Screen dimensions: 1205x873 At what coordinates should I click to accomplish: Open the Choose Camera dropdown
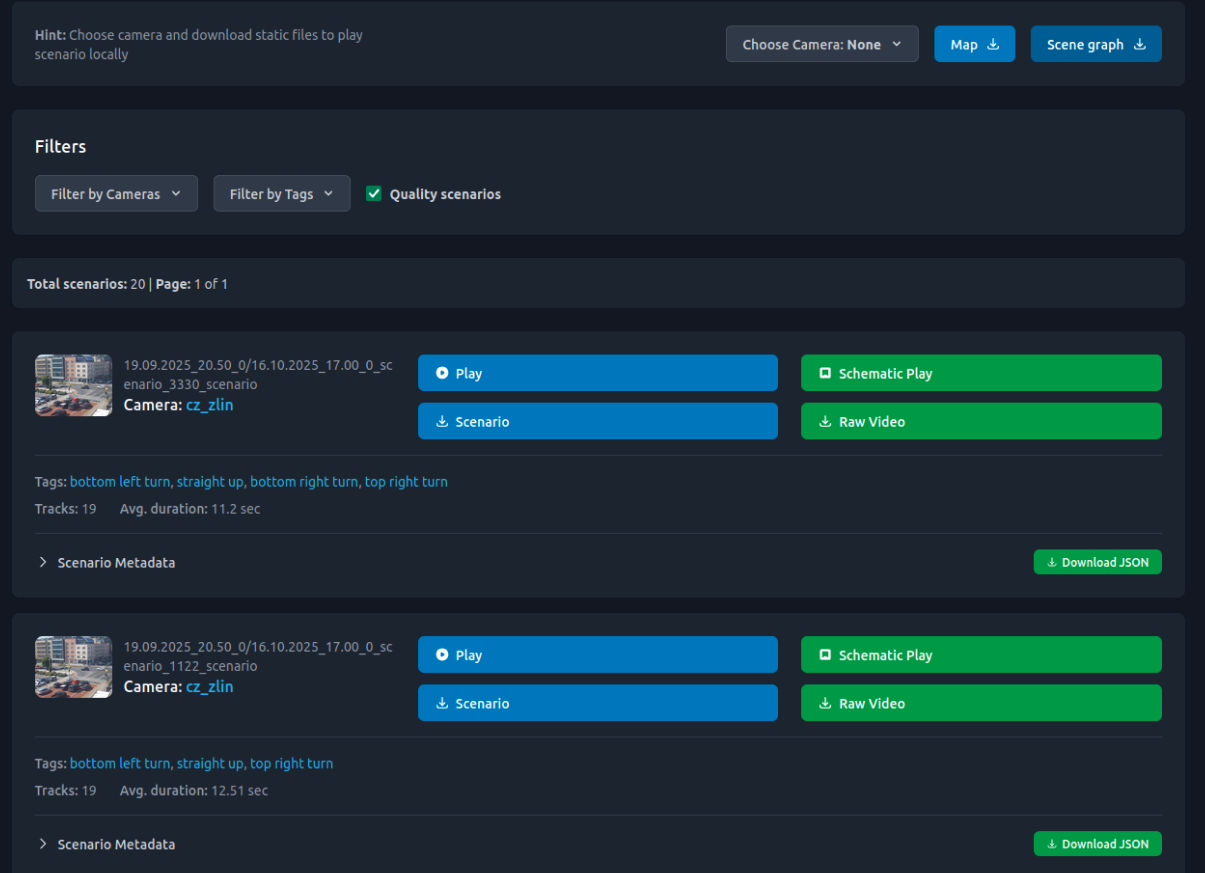coord(821,44)
